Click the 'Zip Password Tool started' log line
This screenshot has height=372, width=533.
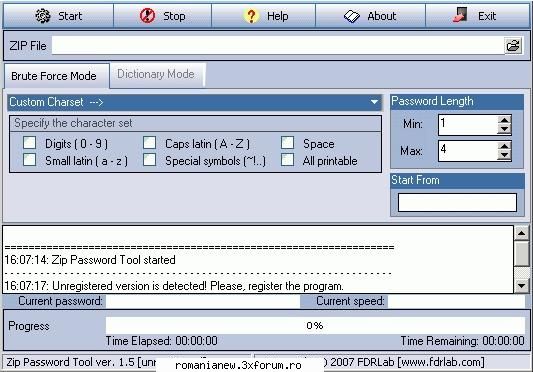(x=90, y=260)
